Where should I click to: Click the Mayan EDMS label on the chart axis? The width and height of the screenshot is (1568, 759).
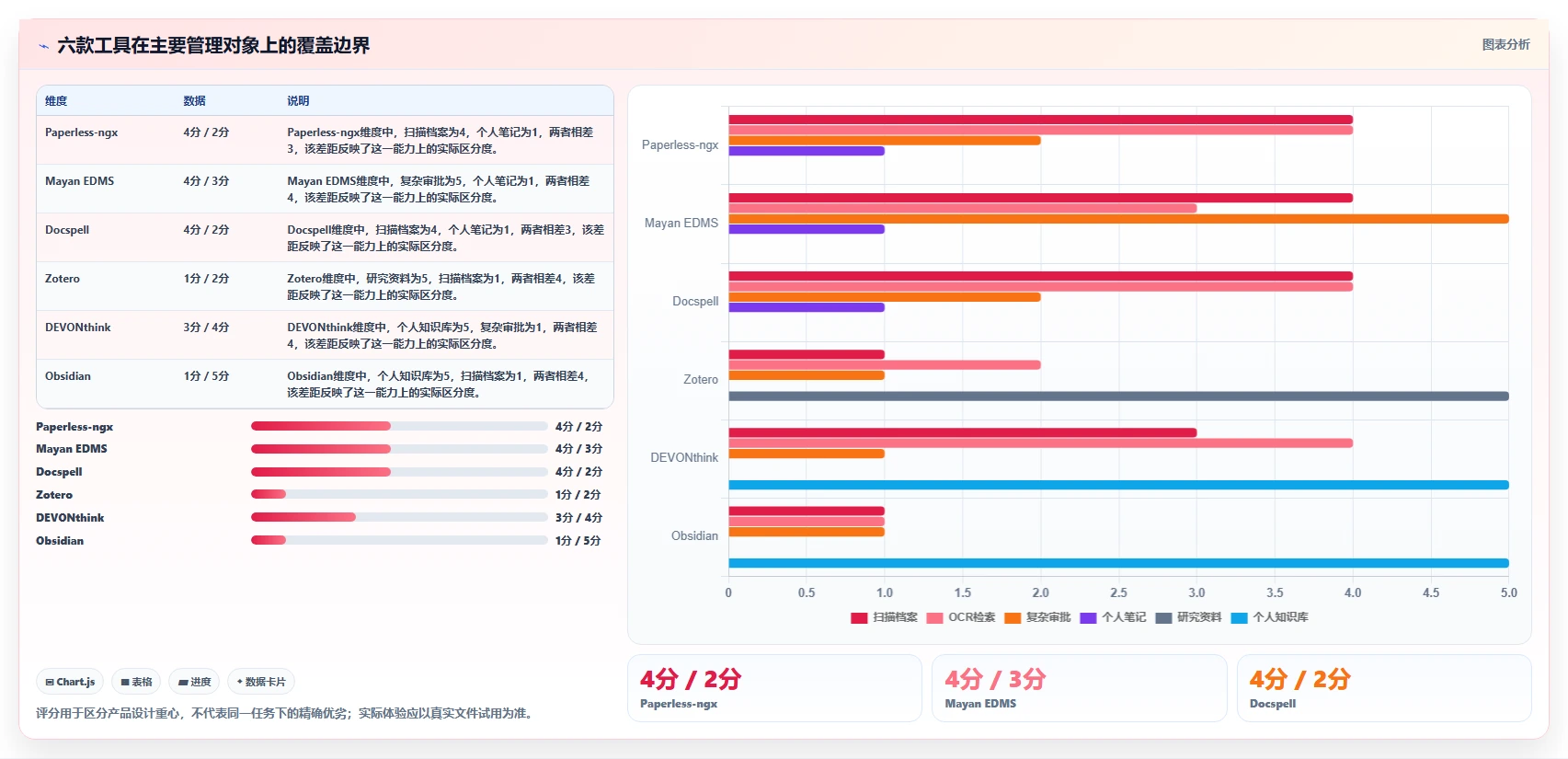point(681,224)
